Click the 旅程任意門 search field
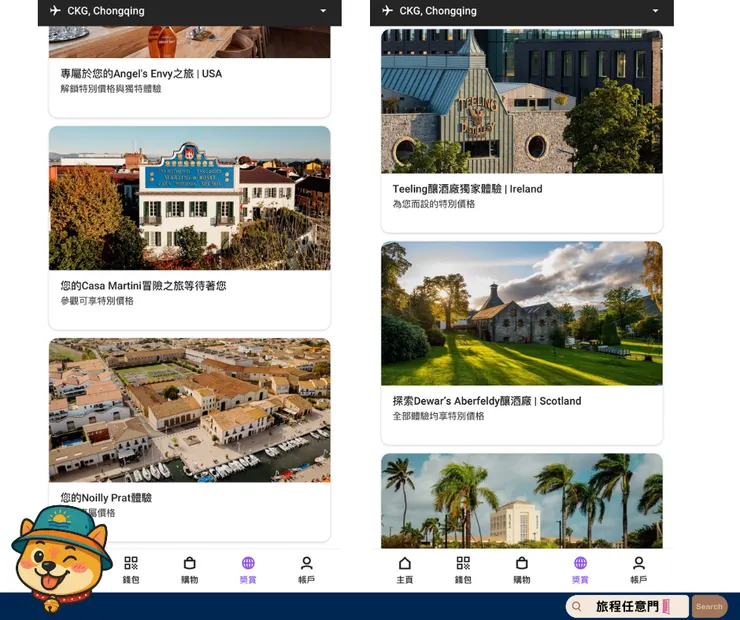Viewport: 740px width, 620px height. (627, 606)
